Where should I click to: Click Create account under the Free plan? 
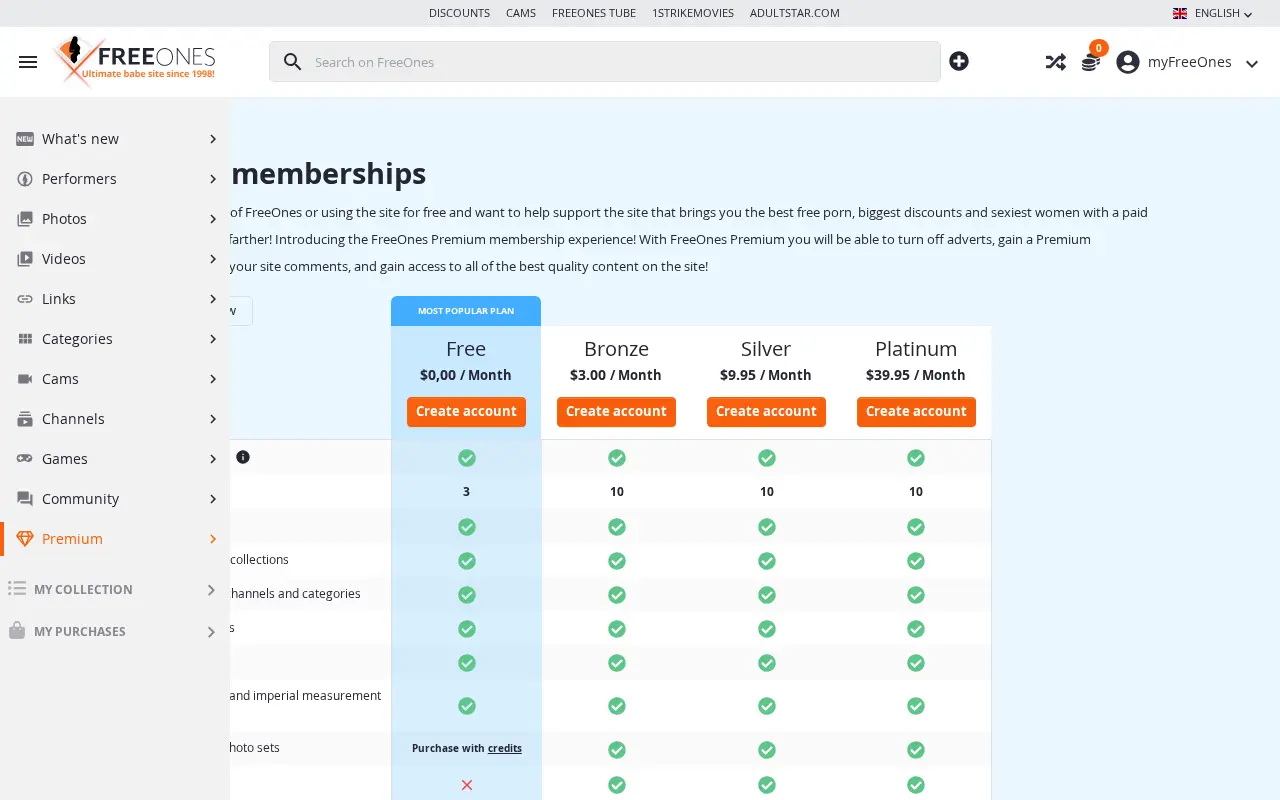(x=466, y=411)
